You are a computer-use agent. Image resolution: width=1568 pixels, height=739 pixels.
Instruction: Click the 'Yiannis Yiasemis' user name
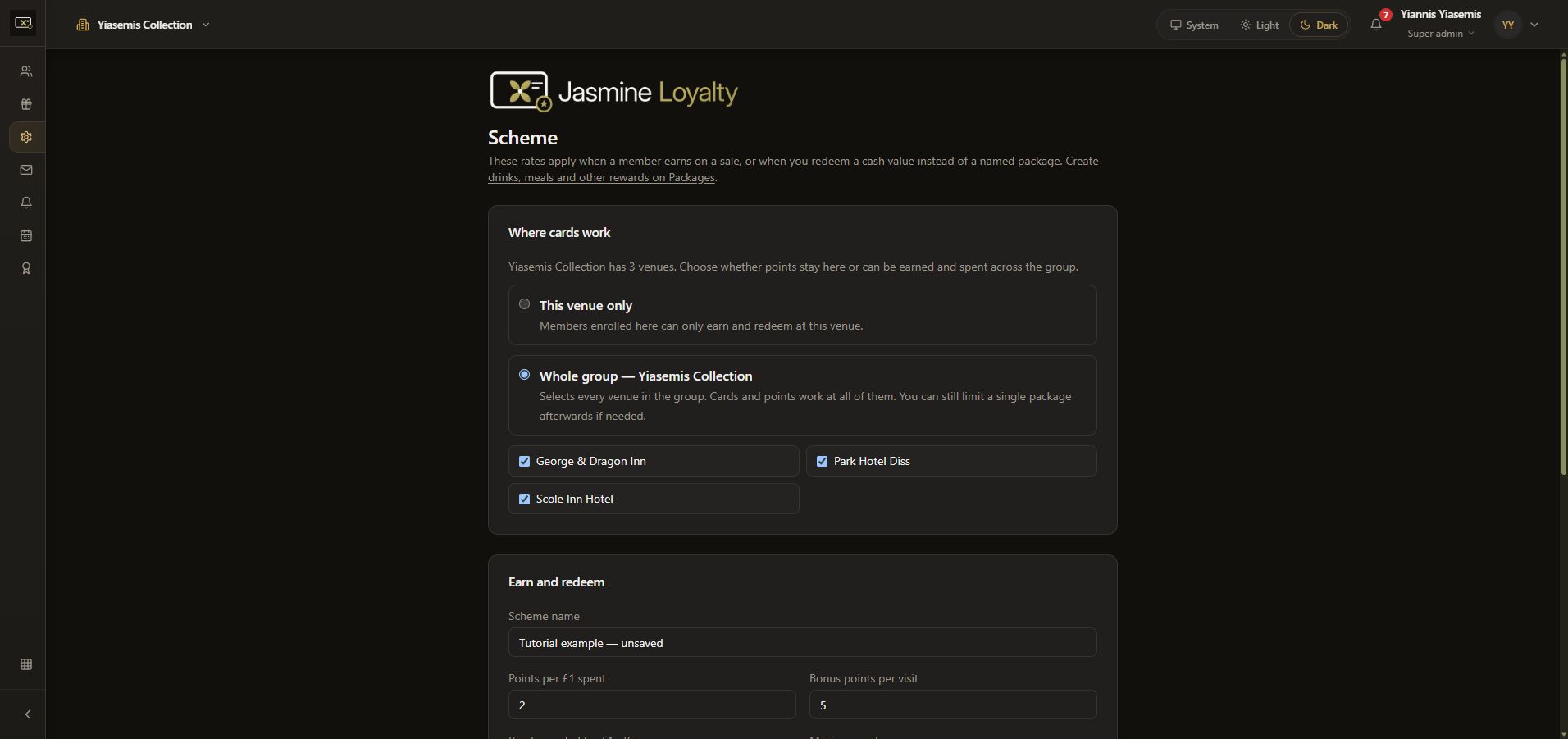pos(1440,14)
